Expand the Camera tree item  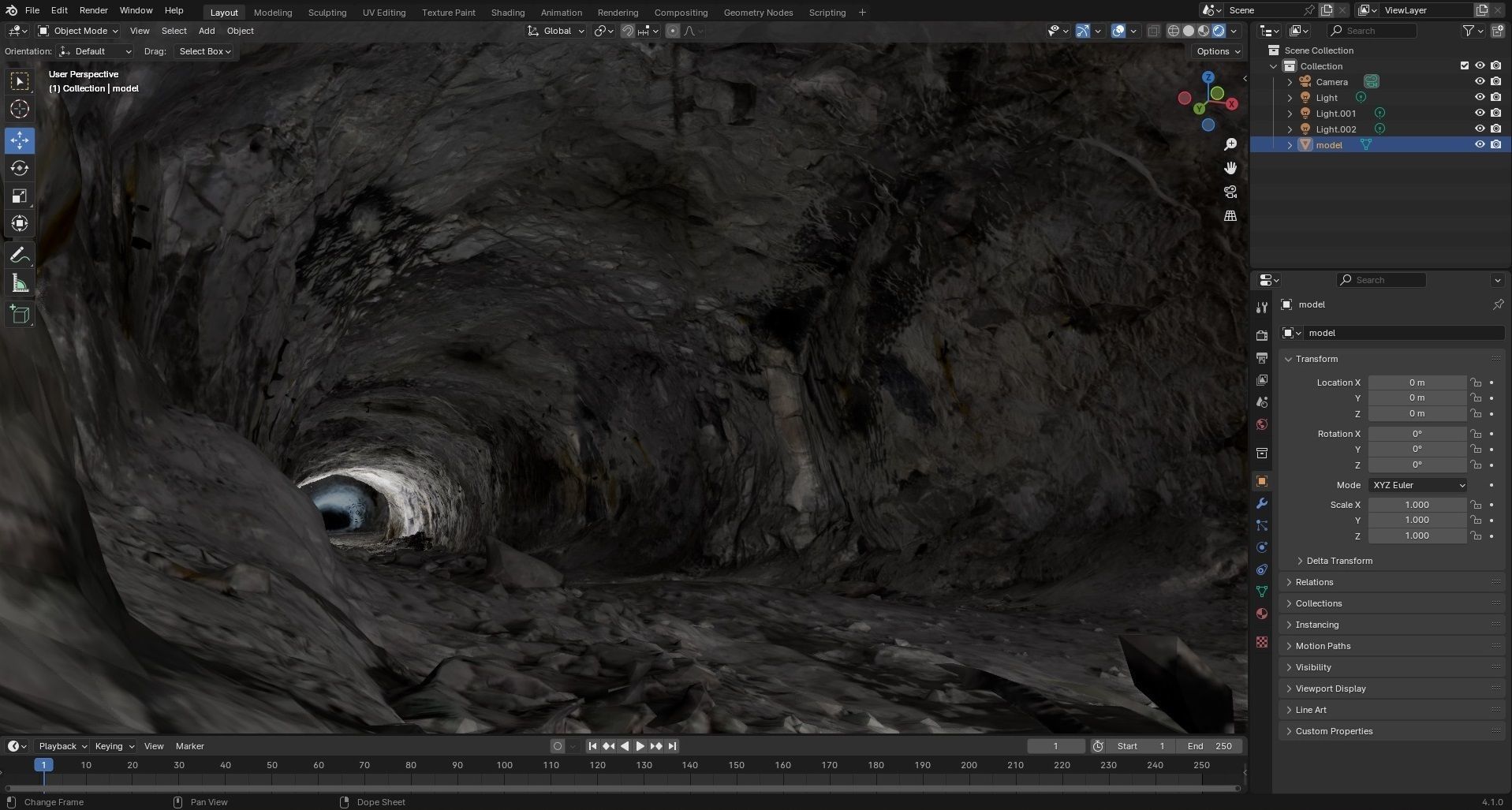coord(1290,82)
